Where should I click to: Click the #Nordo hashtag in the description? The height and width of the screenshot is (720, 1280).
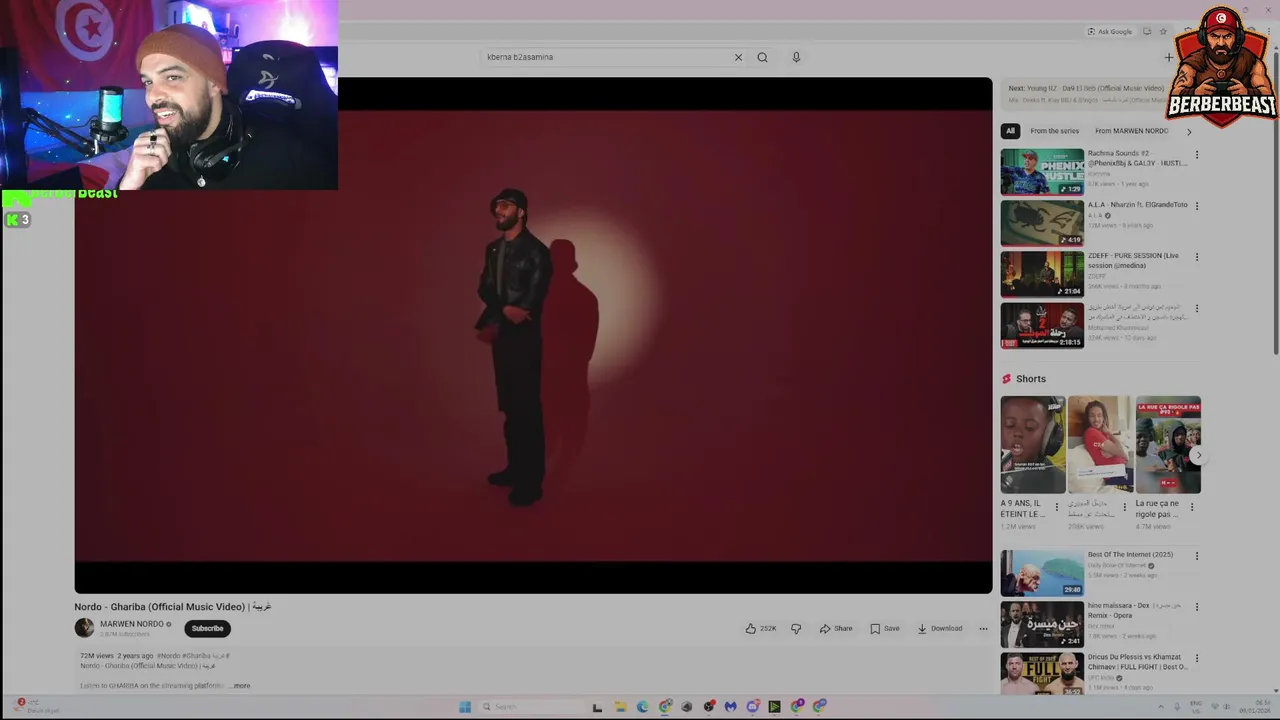coord(168,656)
